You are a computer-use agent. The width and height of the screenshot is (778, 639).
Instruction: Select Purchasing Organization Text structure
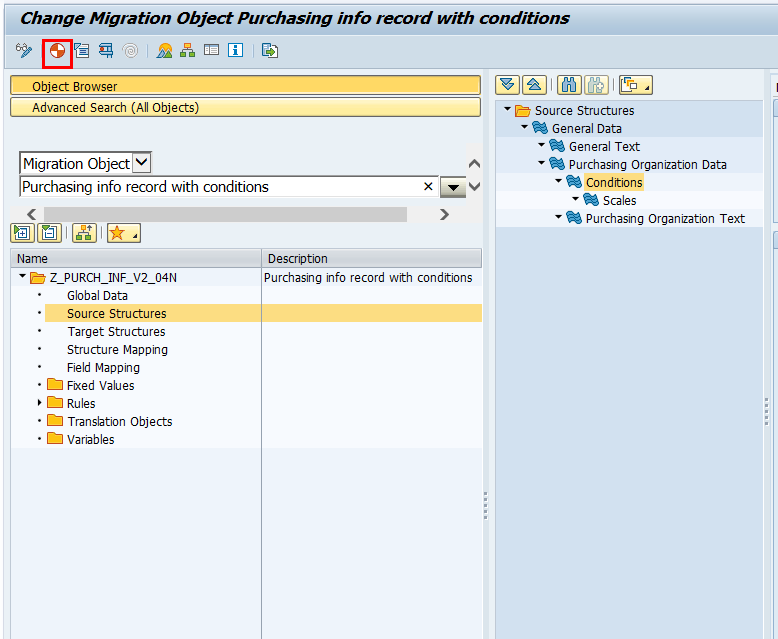point(665,218)
